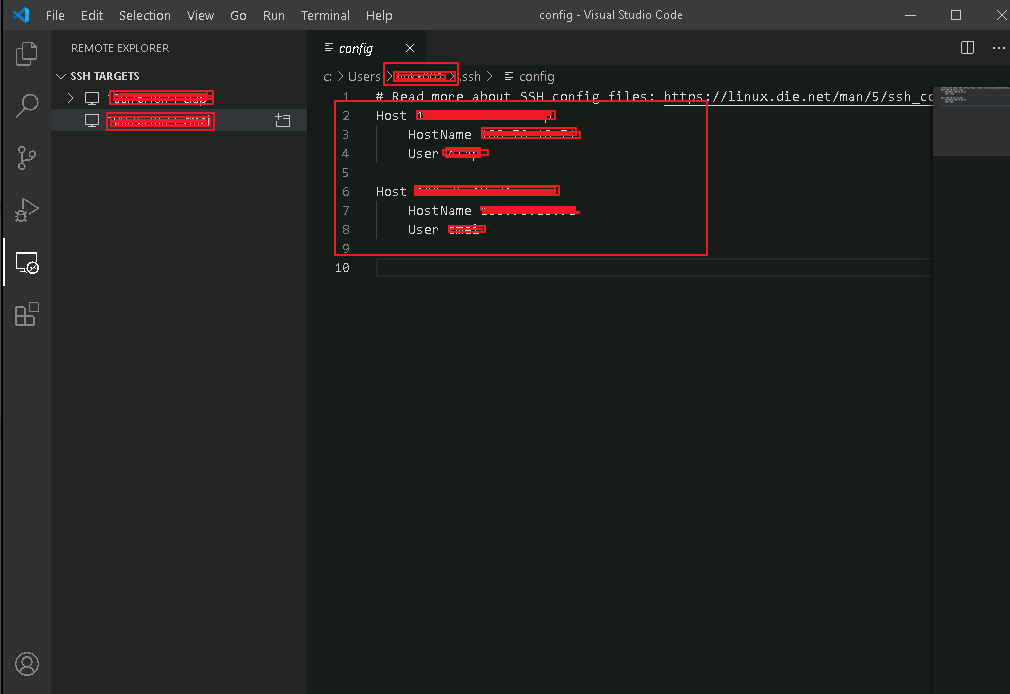Click the SSH TARGETS section header label
The height and width of the screenshot is (694, 1010).
(104, 76)
